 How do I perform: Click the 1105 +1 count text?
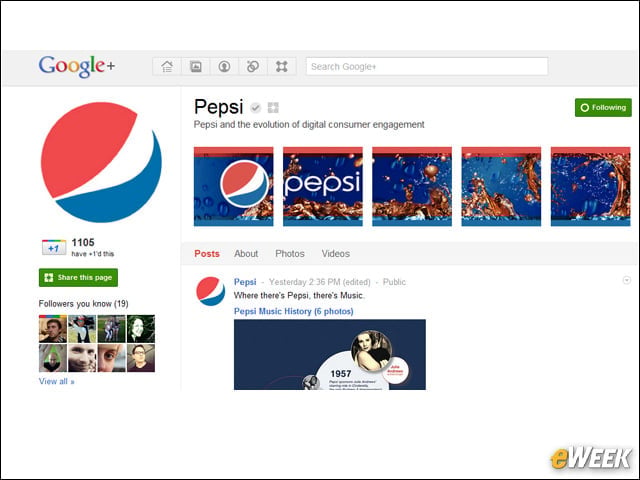coord(83,242)
